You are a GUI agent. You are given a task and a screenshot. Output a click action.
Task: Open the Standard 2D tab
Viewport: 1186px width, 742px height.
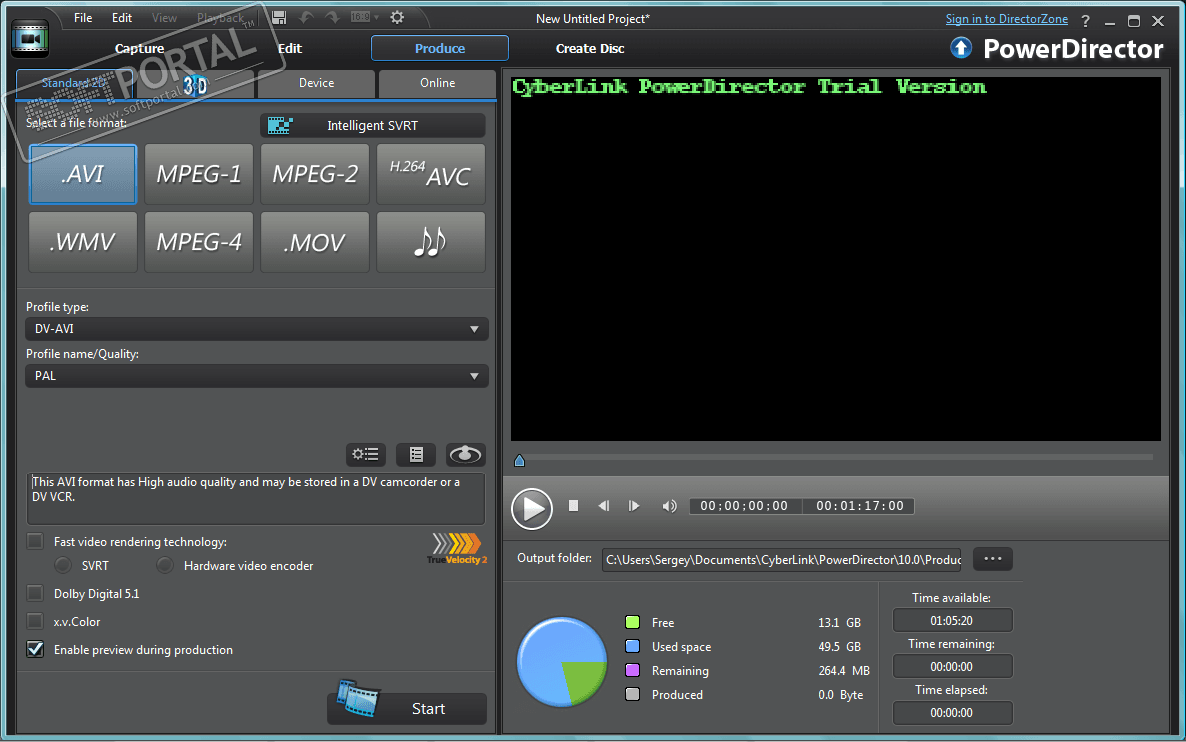74,83
